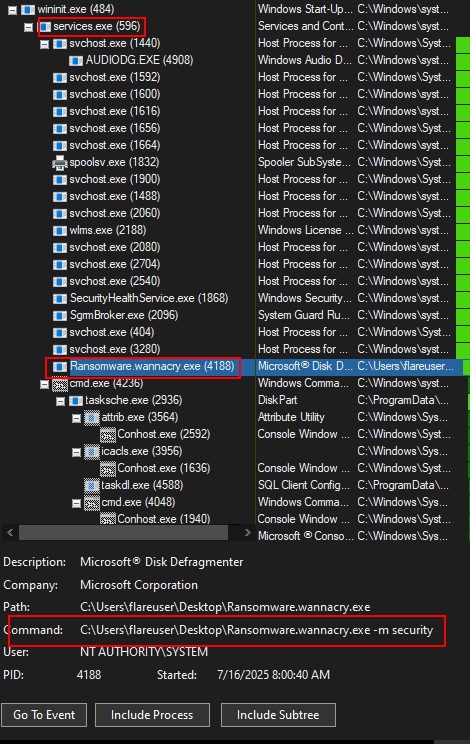Click the icacls.exe (3956) icon
Image resolution: width=470 pixels, height=744 pixels.
click(92, 452)
